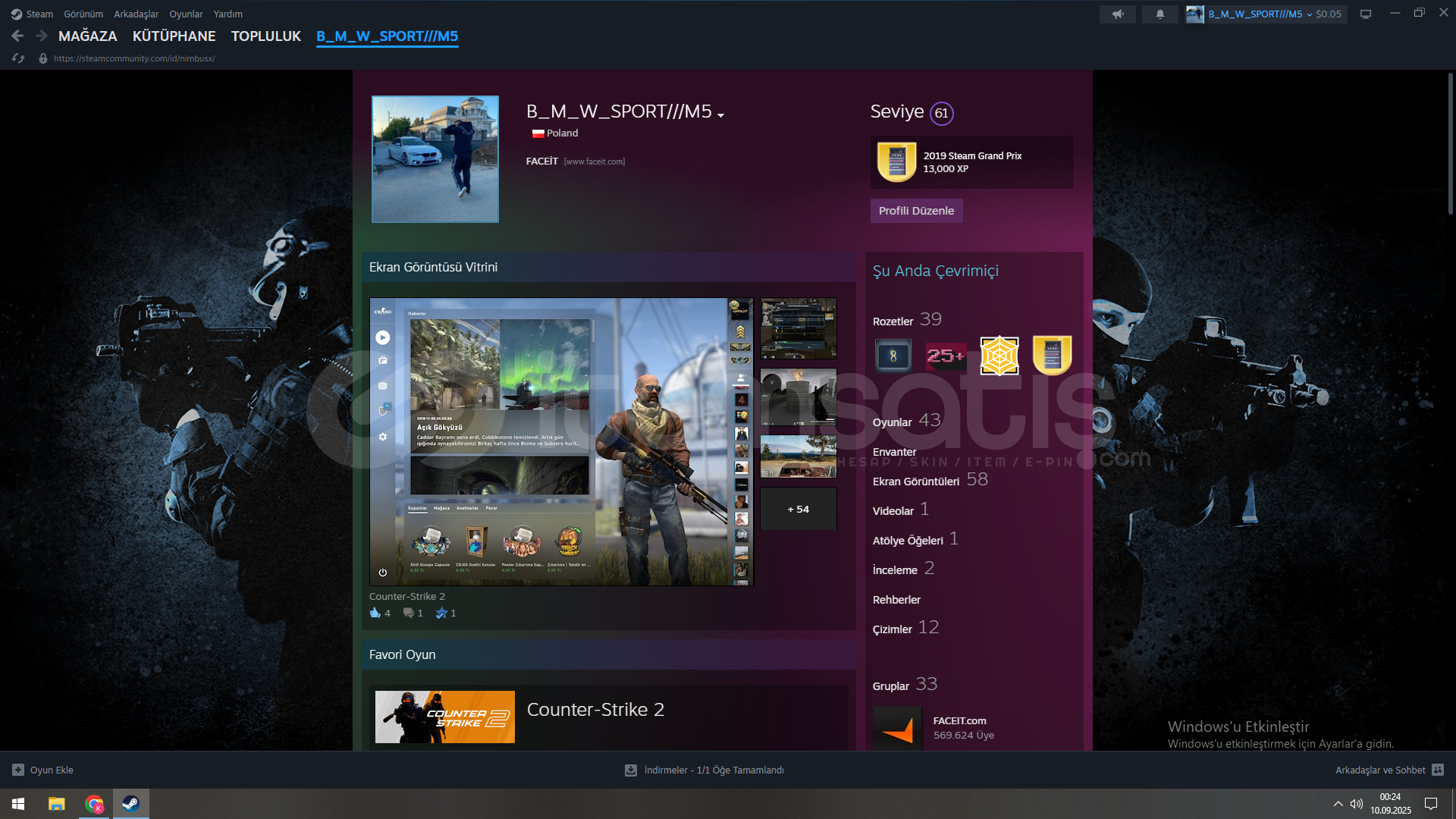Open the B_M_W_SPORT///M5 navigation tab
The width and height of the screenshot is (1456, 819).
[388, 36]
